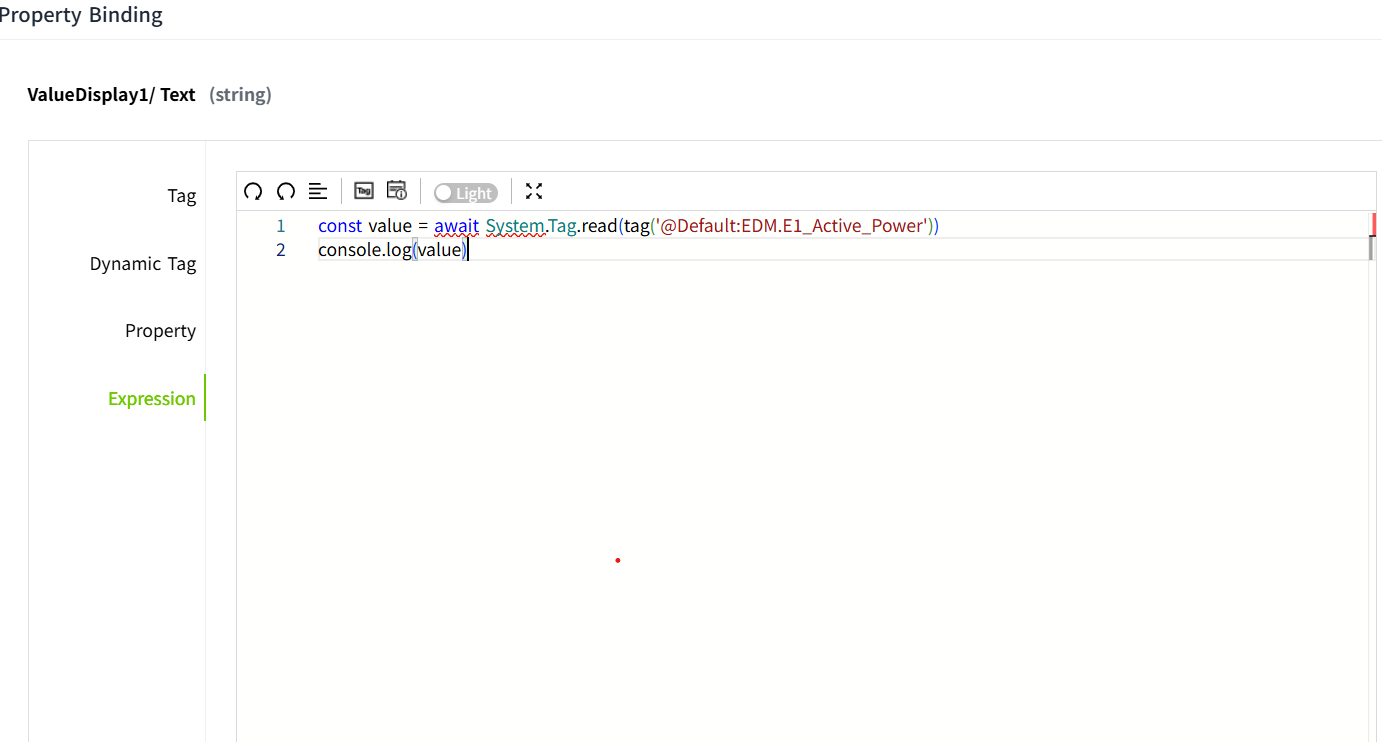Image resolution: width=1382 pixels, height=742 pixels.
Task: Click line number 1 in the gutter
Action: pyautogui.click(x=281, y=226)
